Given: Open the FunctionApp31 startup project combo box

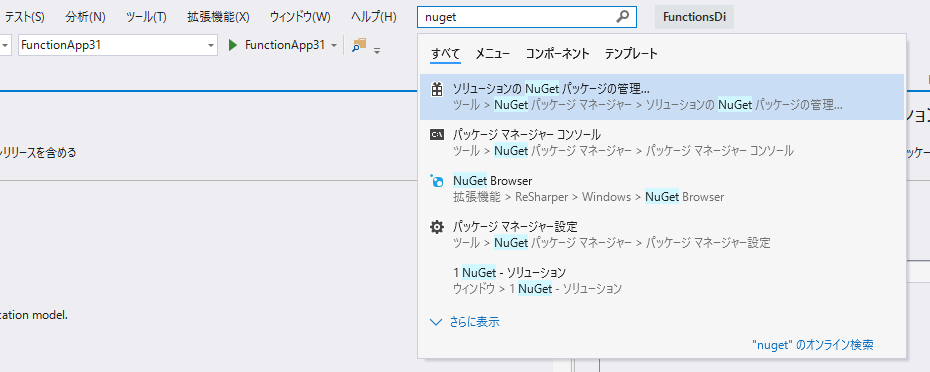Looking at the screenshot, I should [x=118, y=45].
